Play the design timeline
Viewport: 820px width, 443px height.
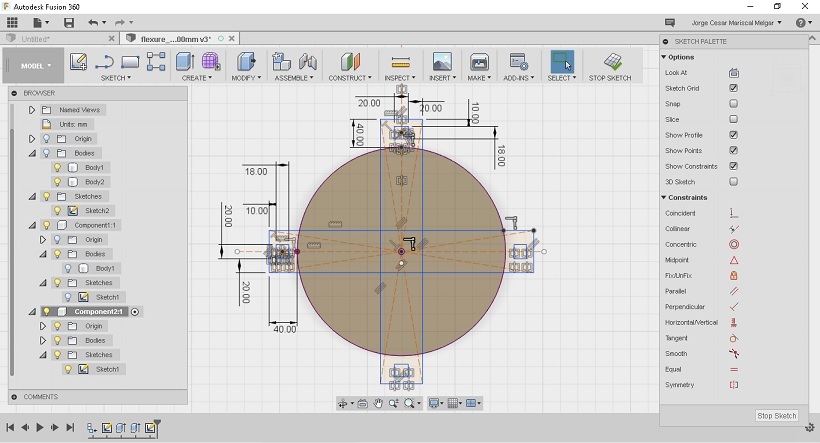(40, 427)
